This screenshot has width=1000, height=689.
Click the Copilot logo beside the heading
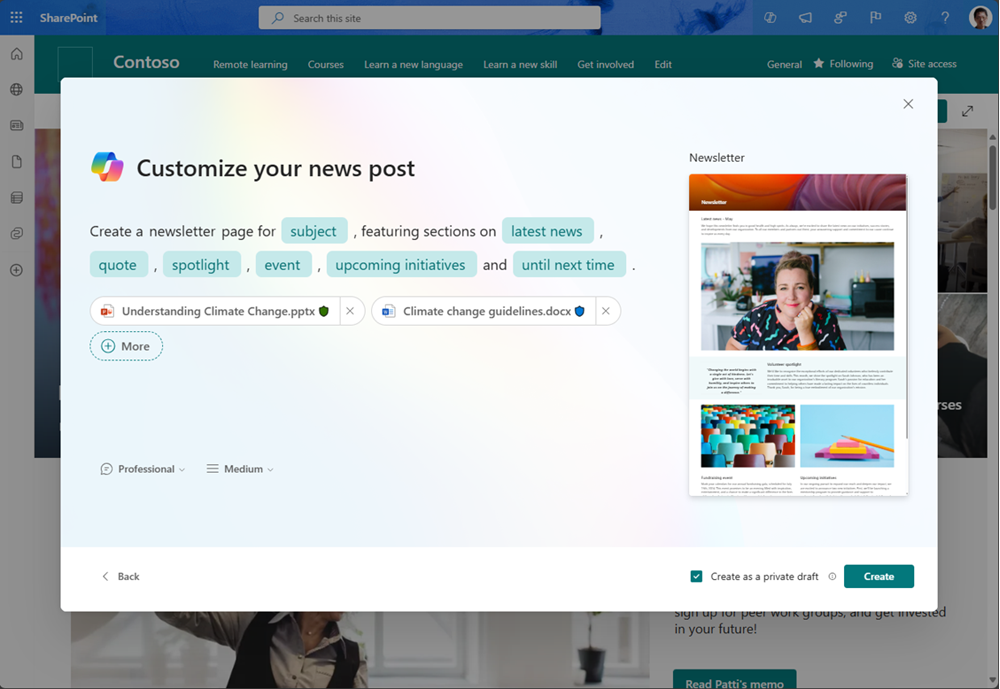(107, 167)
